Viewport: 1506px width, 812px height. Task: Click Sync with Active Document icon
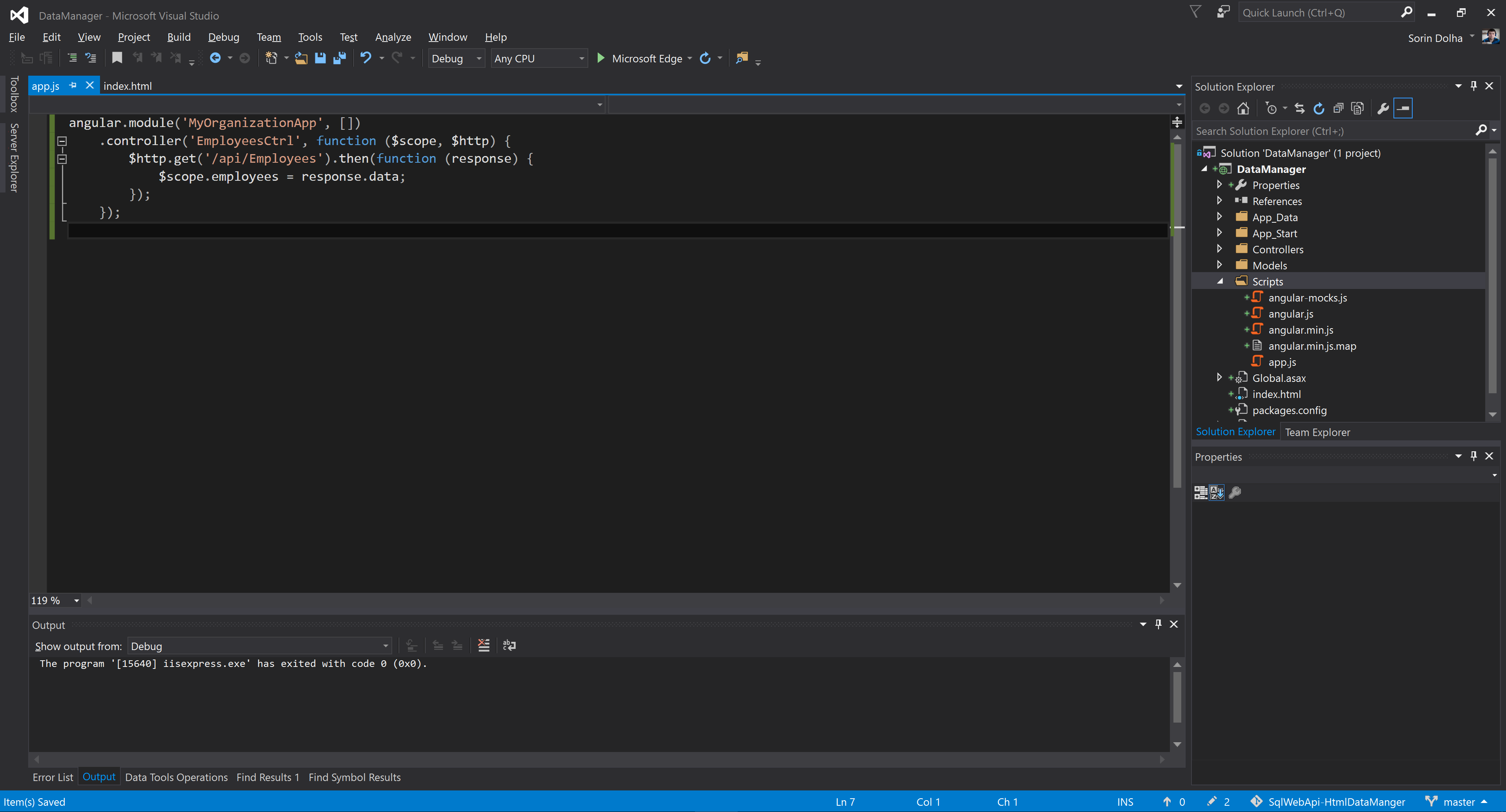[x=1299, y=108]
